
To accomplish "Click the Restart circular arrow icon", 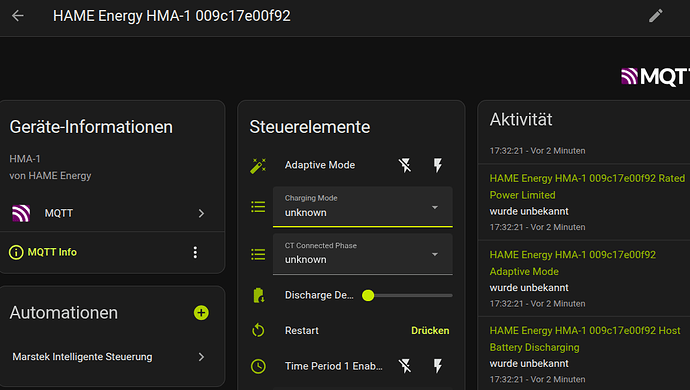I will pyautogui.click(x=258, y=331).
